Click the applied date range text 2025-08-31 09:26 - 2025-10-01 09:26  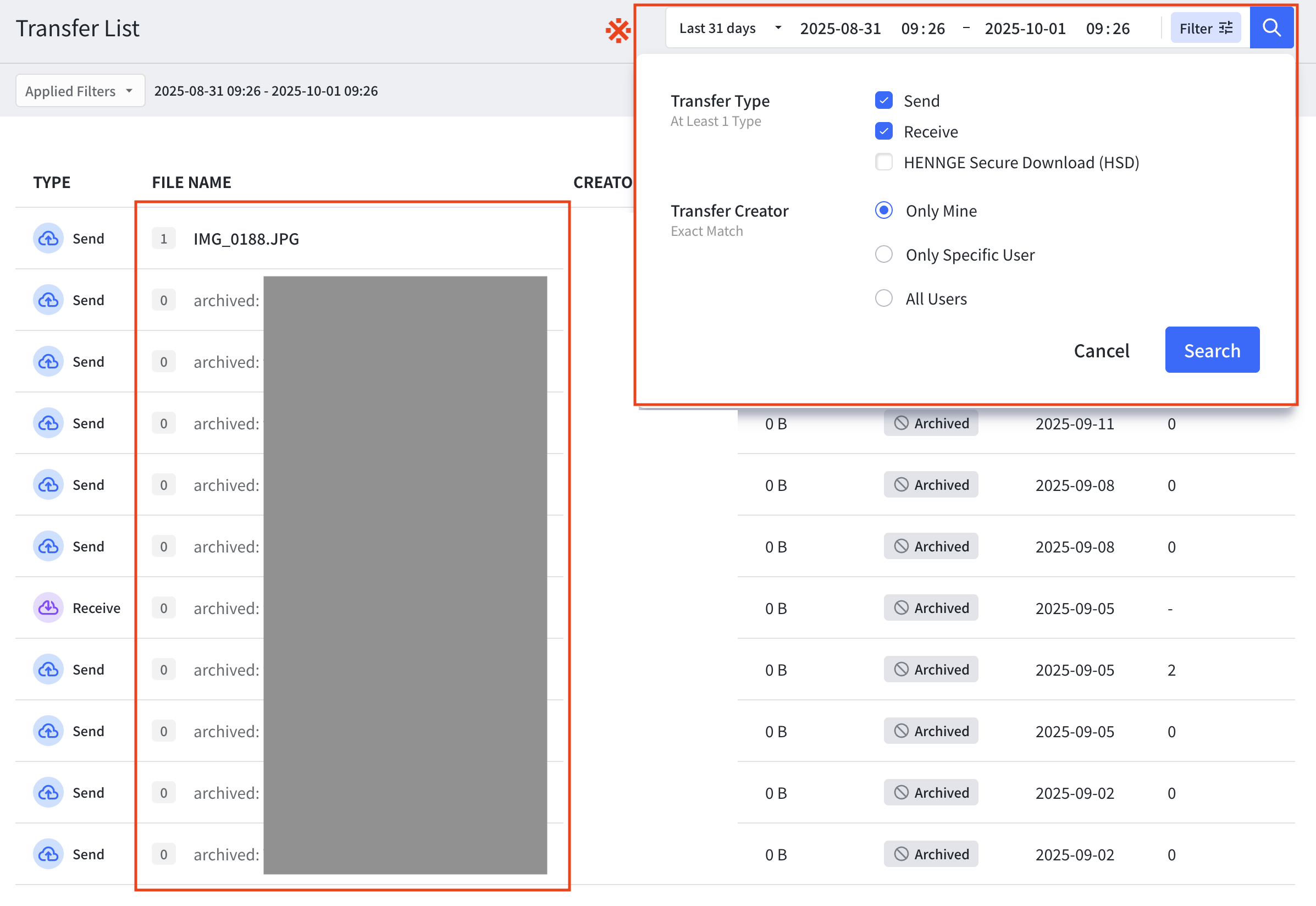(266, 91)
